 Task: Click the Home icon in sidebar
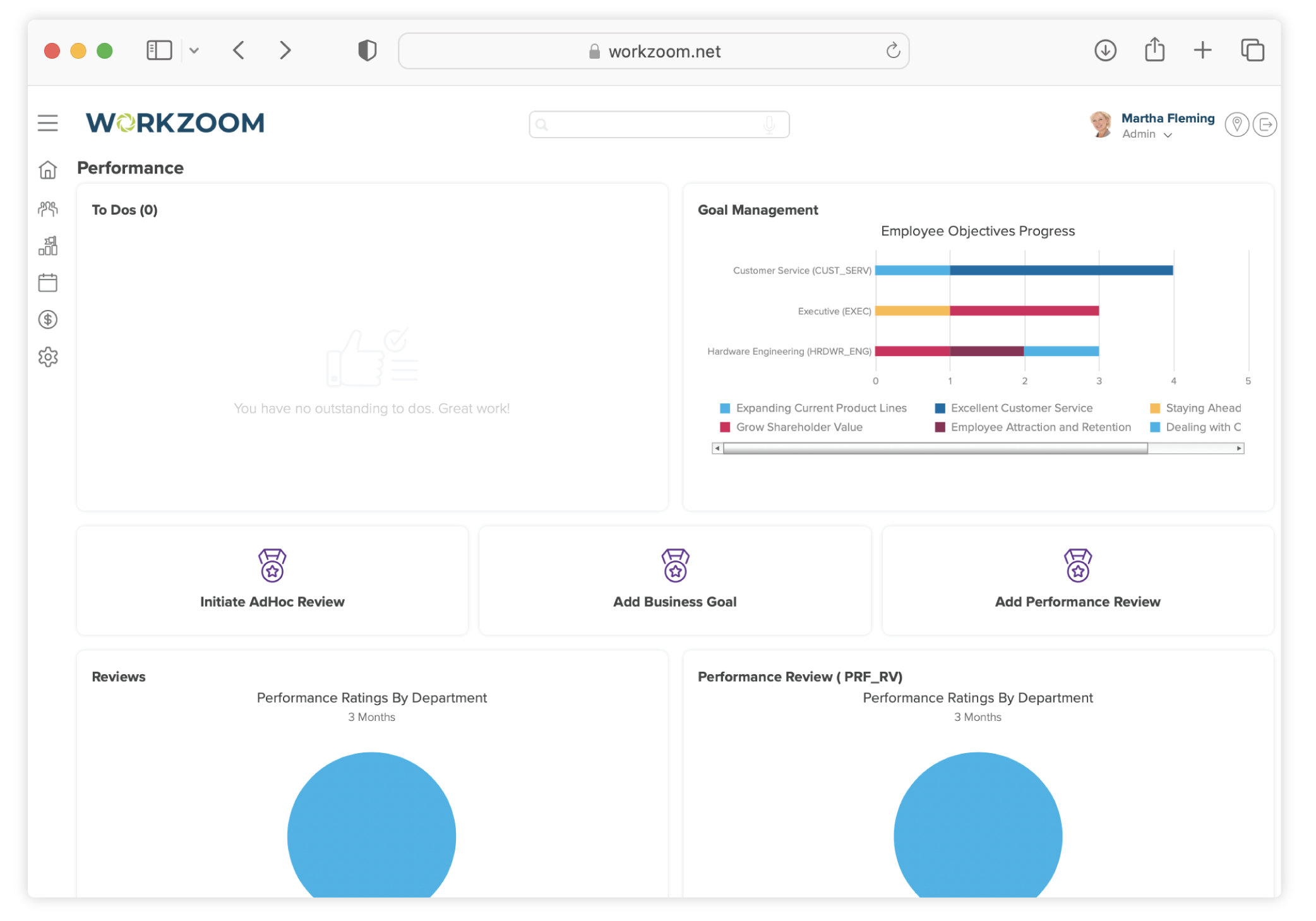coord(48,169)
